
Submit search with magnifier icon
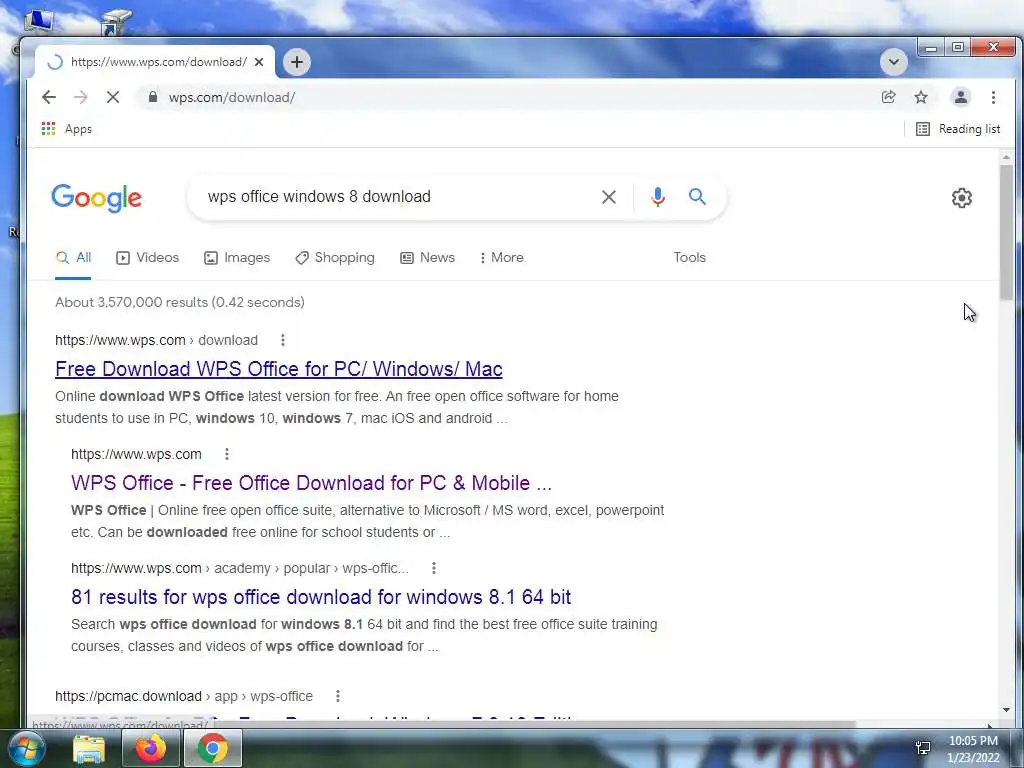697,197
